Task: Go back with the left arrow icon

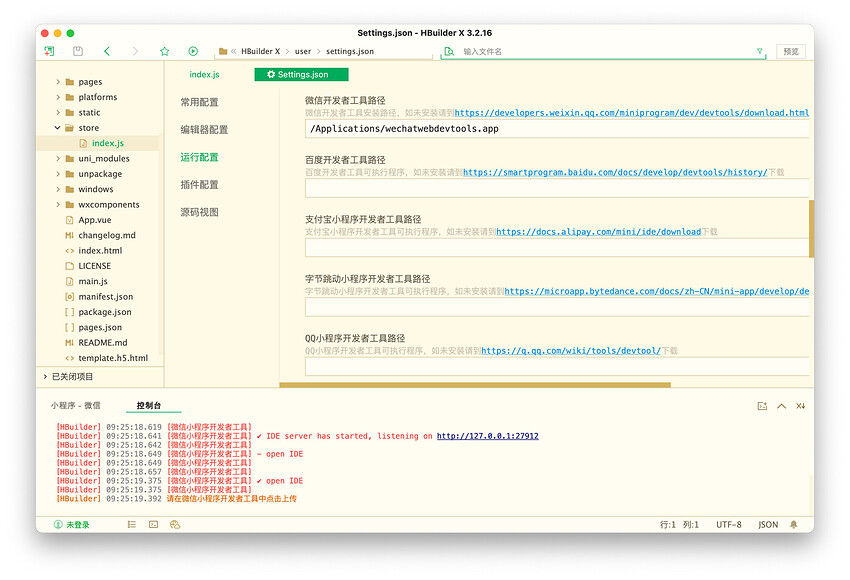Action: (107, 51)
